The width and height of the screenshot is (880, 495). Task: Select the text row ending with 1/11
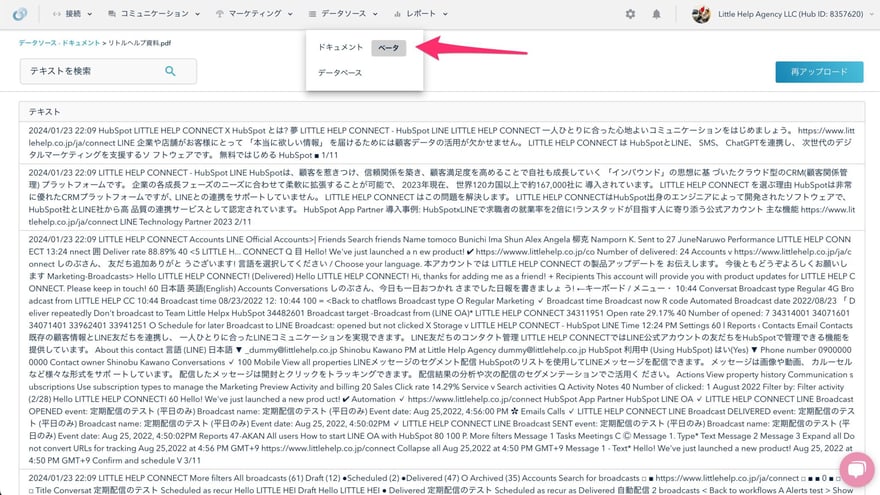[442, 143]
